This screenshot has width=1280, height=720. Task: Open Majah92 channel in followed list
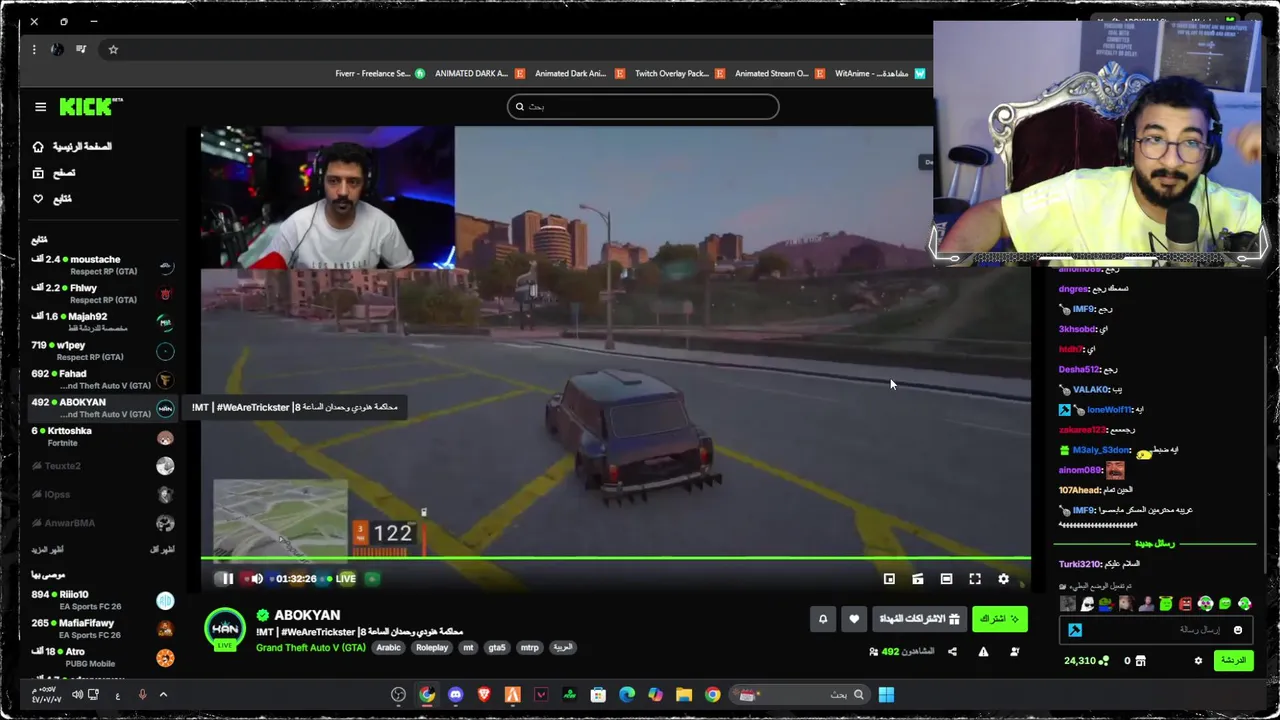[x=103, y=322]
